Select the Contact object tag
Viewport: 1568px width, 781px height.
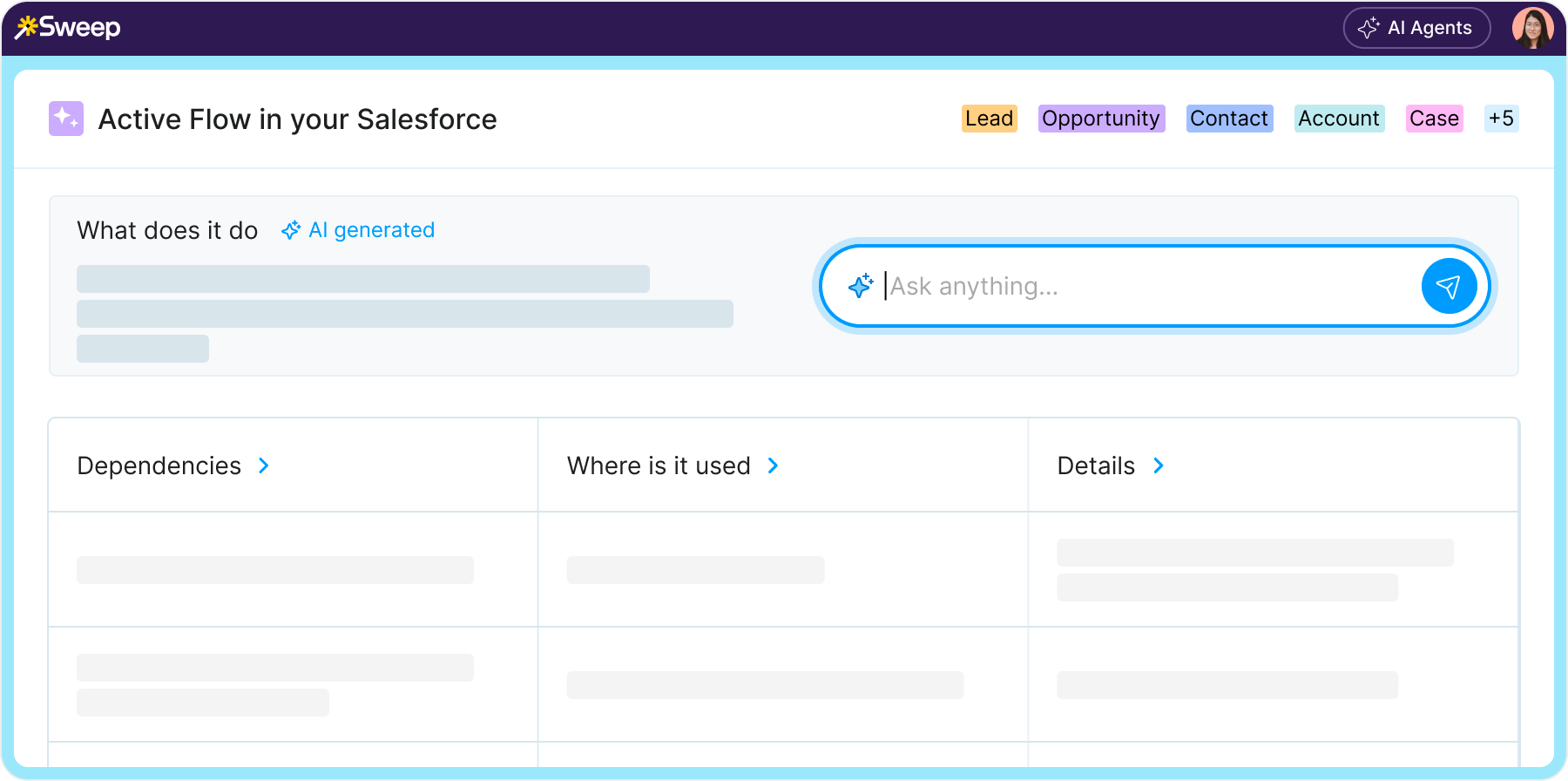click(1229, 119)
